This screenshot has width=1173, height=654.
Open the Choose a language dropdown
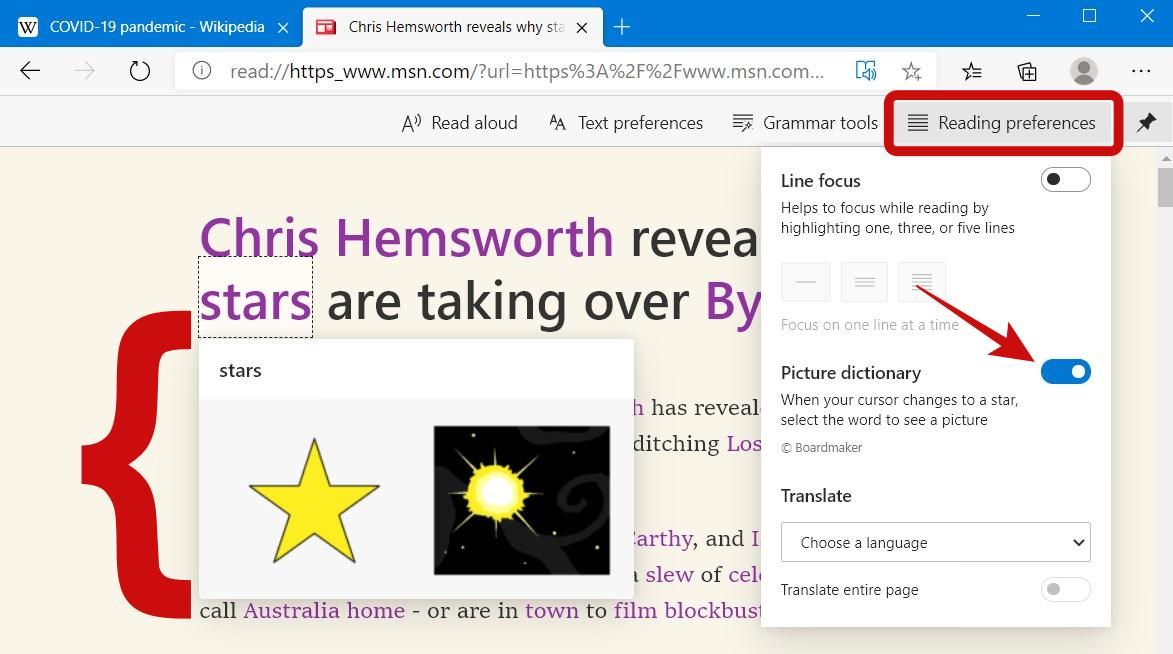(x=935, y=543)
